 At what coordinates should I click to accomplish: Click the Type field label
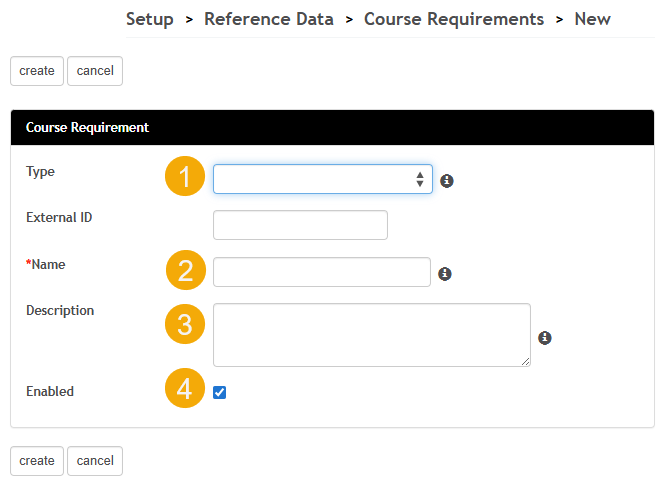click(40, 172)
